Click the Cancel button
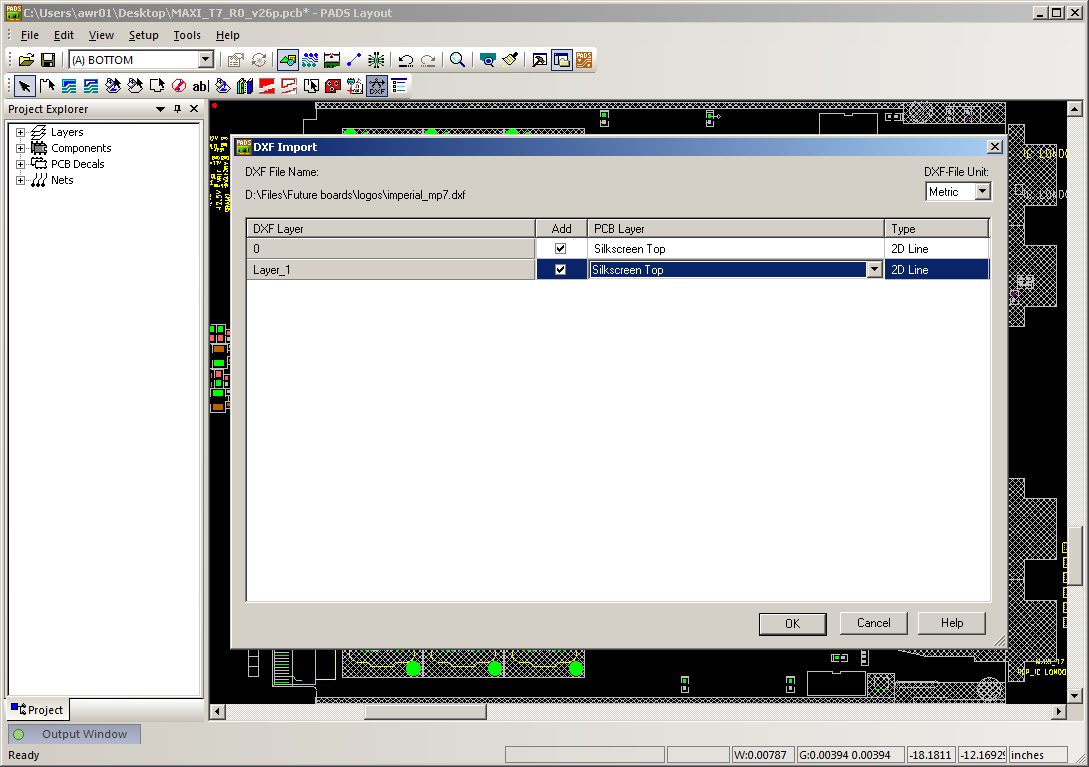 873,623
